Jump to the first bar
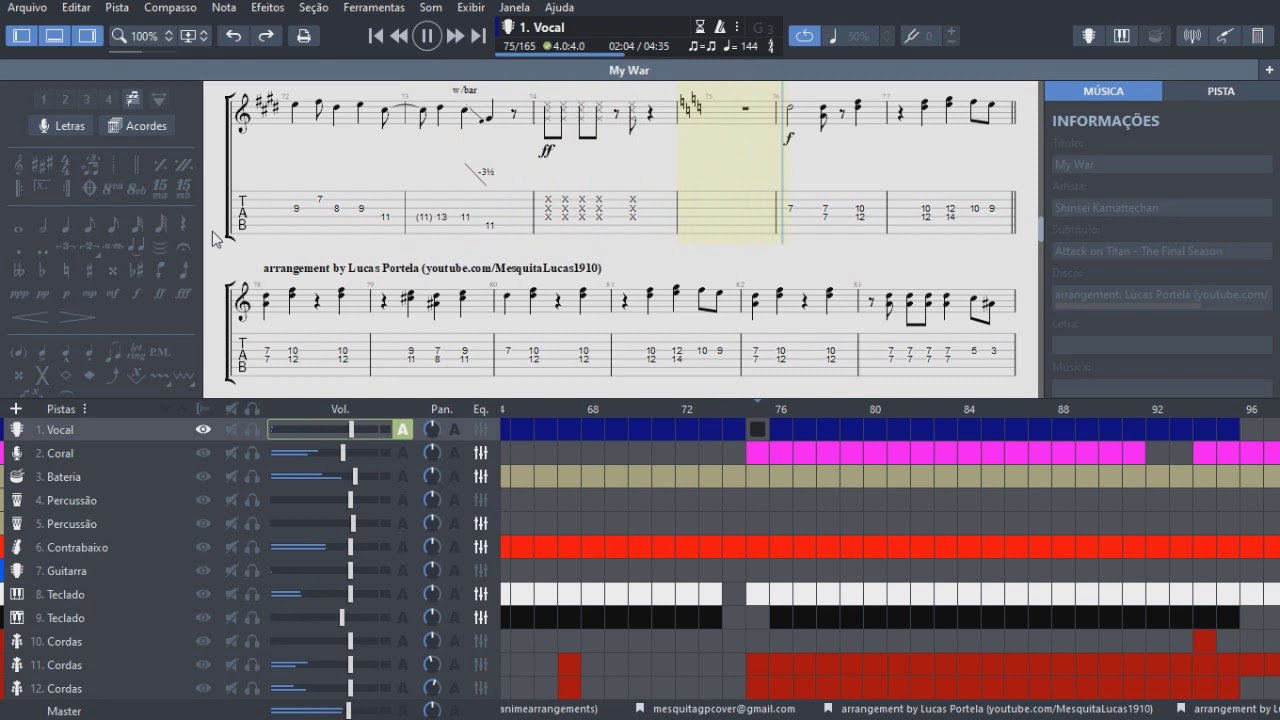Viewport: 1280px width, 720px height. (x=376, y=36)
